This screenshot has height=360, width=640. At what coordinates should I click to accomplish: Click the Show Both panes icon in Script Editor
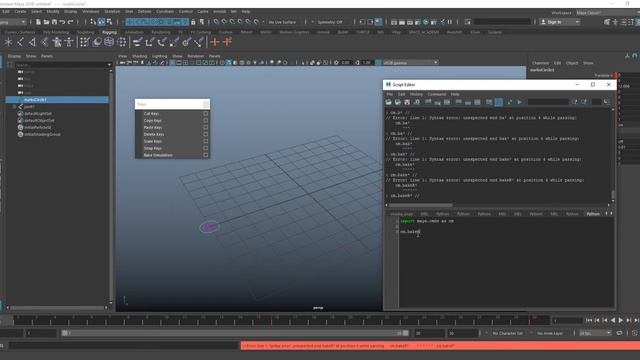477,102
